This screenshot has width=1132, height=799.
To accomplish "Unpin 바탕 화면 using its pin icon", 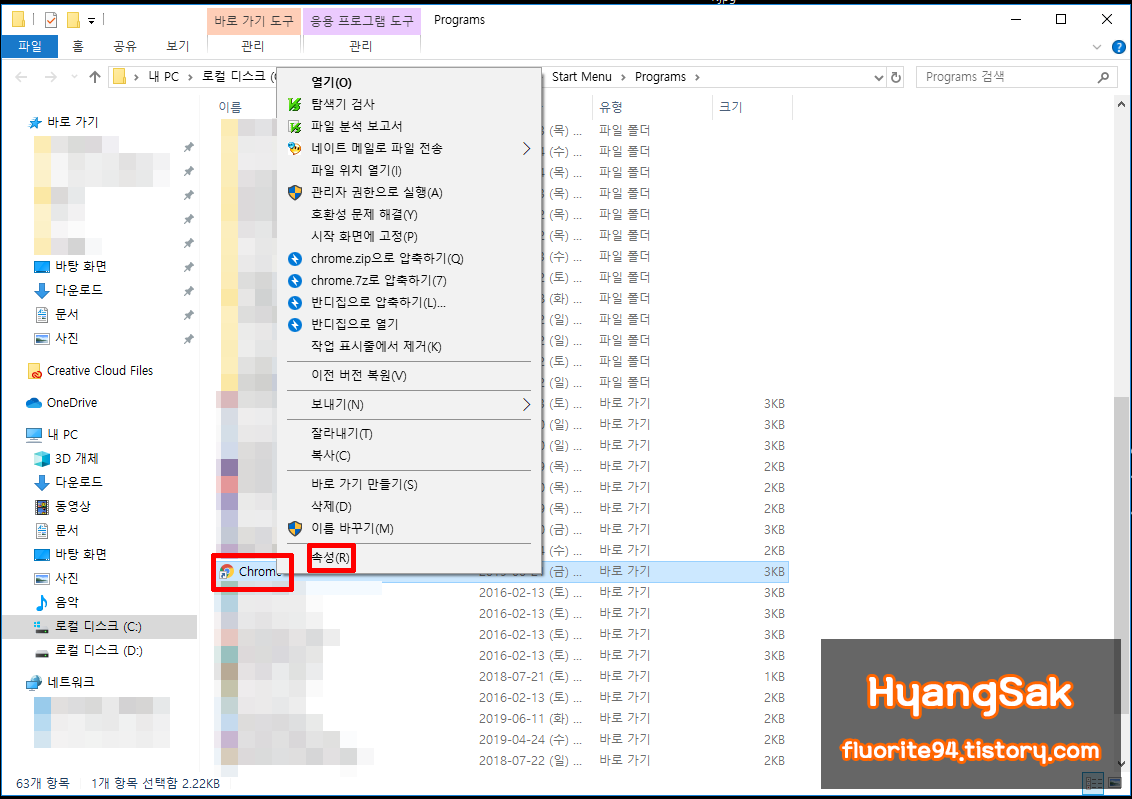I will 188,267.
